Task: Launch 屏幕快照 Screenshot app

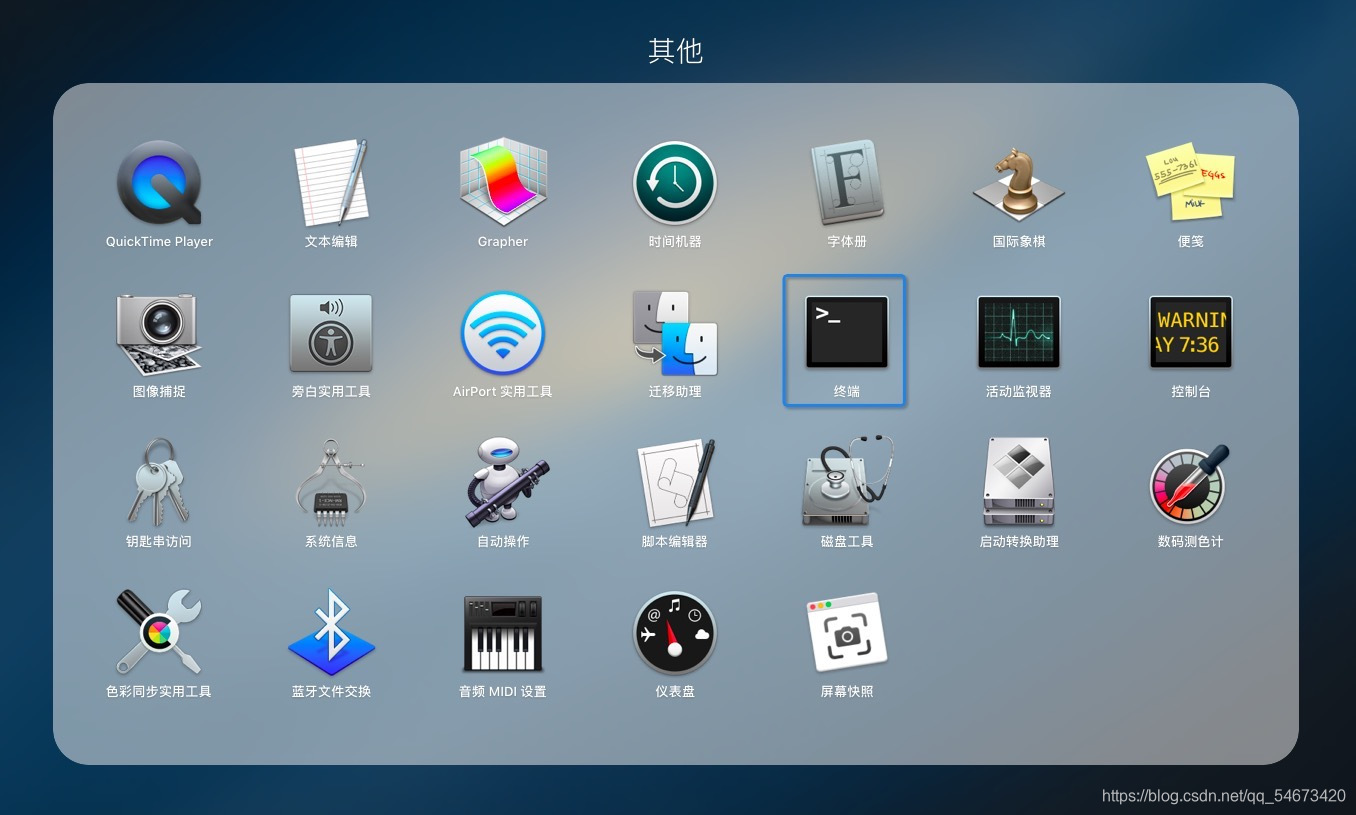Action: [x=847, y=633]
